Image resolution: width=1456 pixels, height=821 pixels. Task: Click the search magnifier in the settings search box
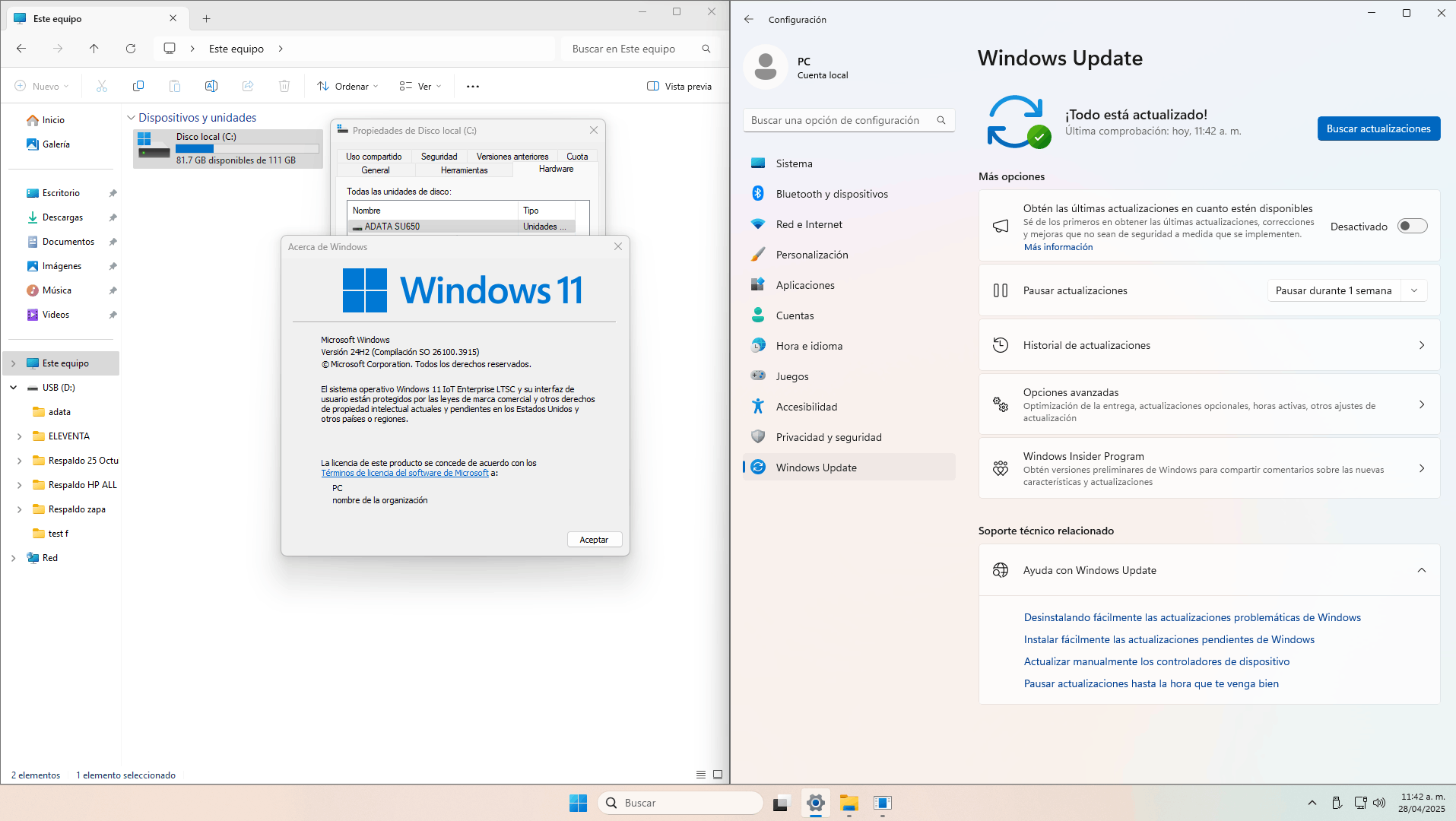click(x=941, y=120)
